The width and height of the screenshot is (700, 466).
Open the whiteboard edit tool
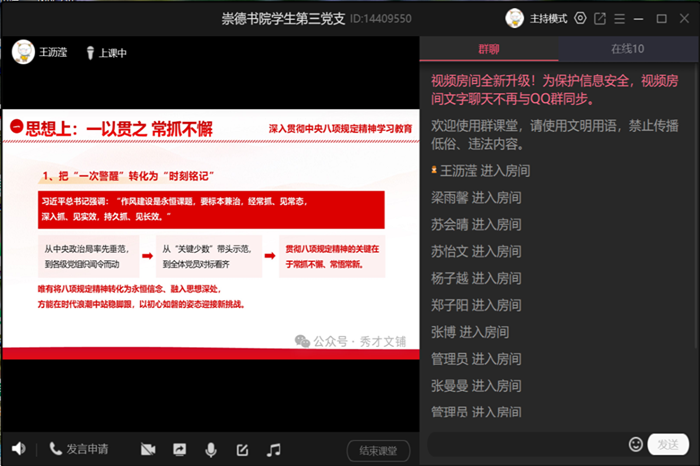pyautogui.click(x=242, y=449)
